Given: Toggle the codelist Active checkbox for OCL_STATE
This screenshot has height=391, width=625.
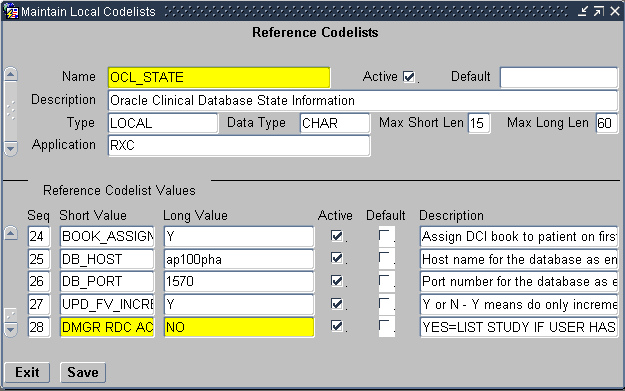Looking at the screenshot, I should pos(409,77).
